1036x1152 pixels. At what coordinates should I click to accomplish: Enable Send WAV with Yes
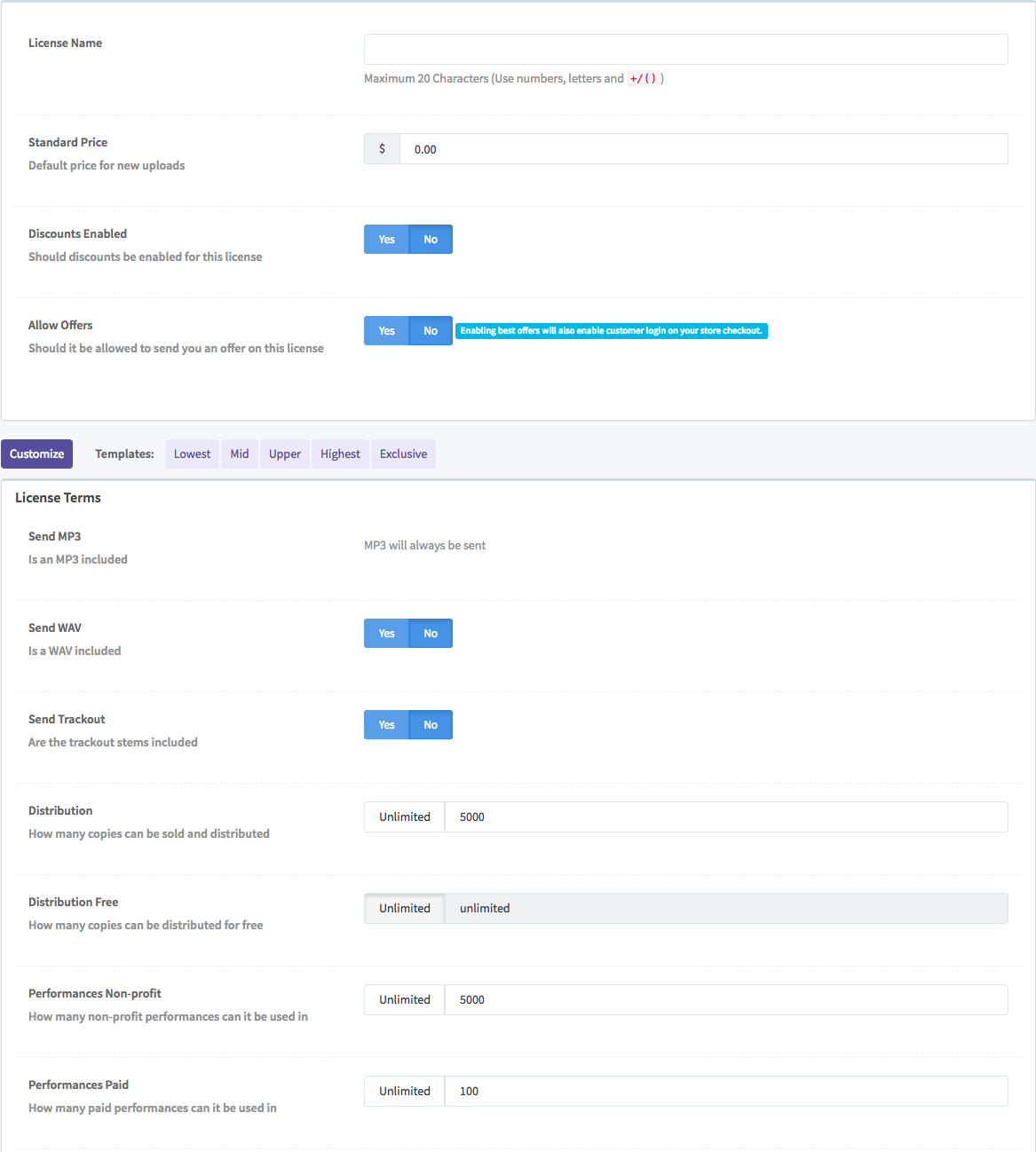click(386, 634)
